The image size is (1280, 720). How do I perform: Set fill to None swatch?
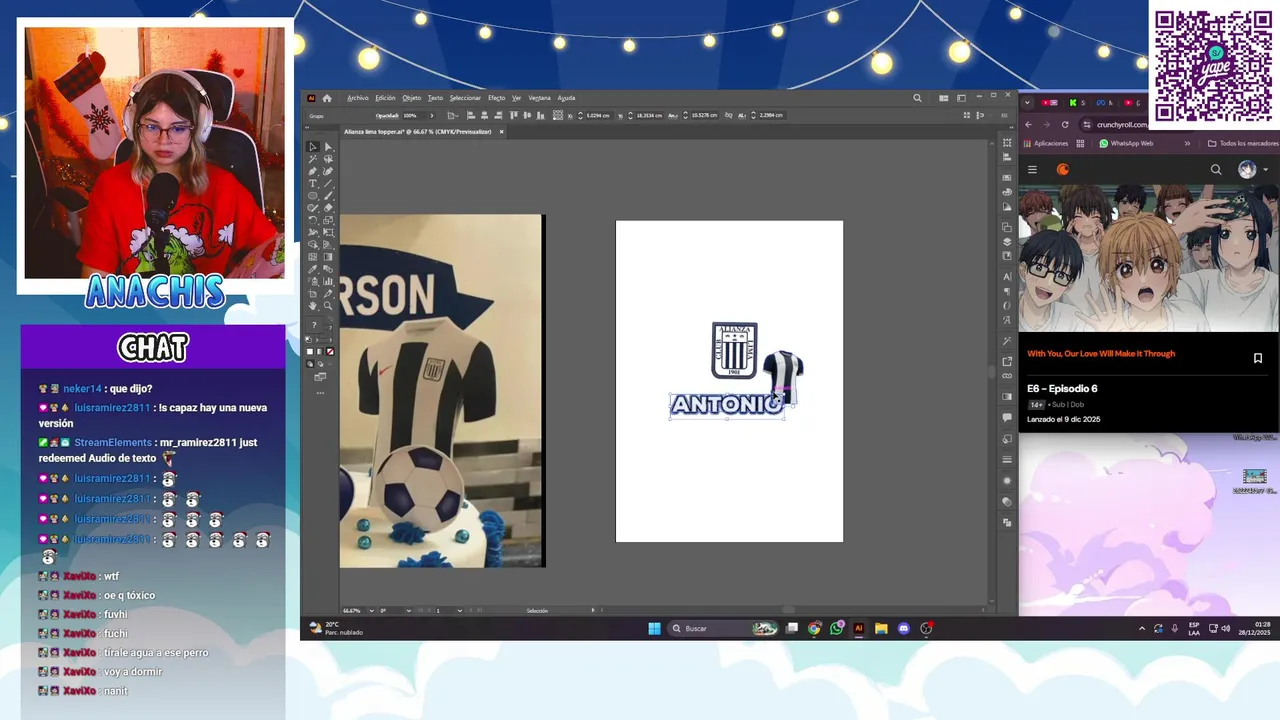tap(328, 351)
